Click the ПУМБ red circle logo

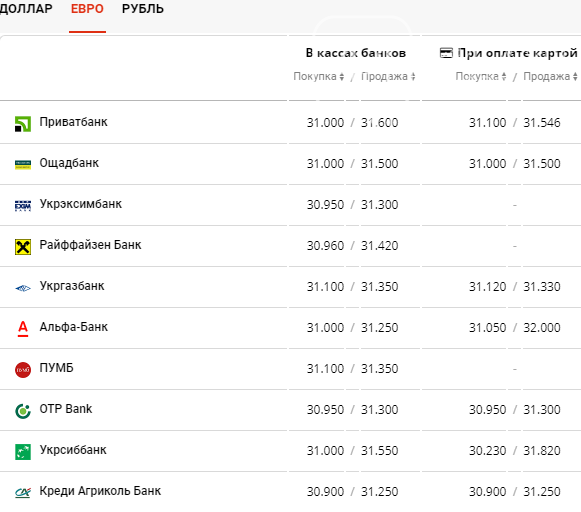[x=23, y=370]
